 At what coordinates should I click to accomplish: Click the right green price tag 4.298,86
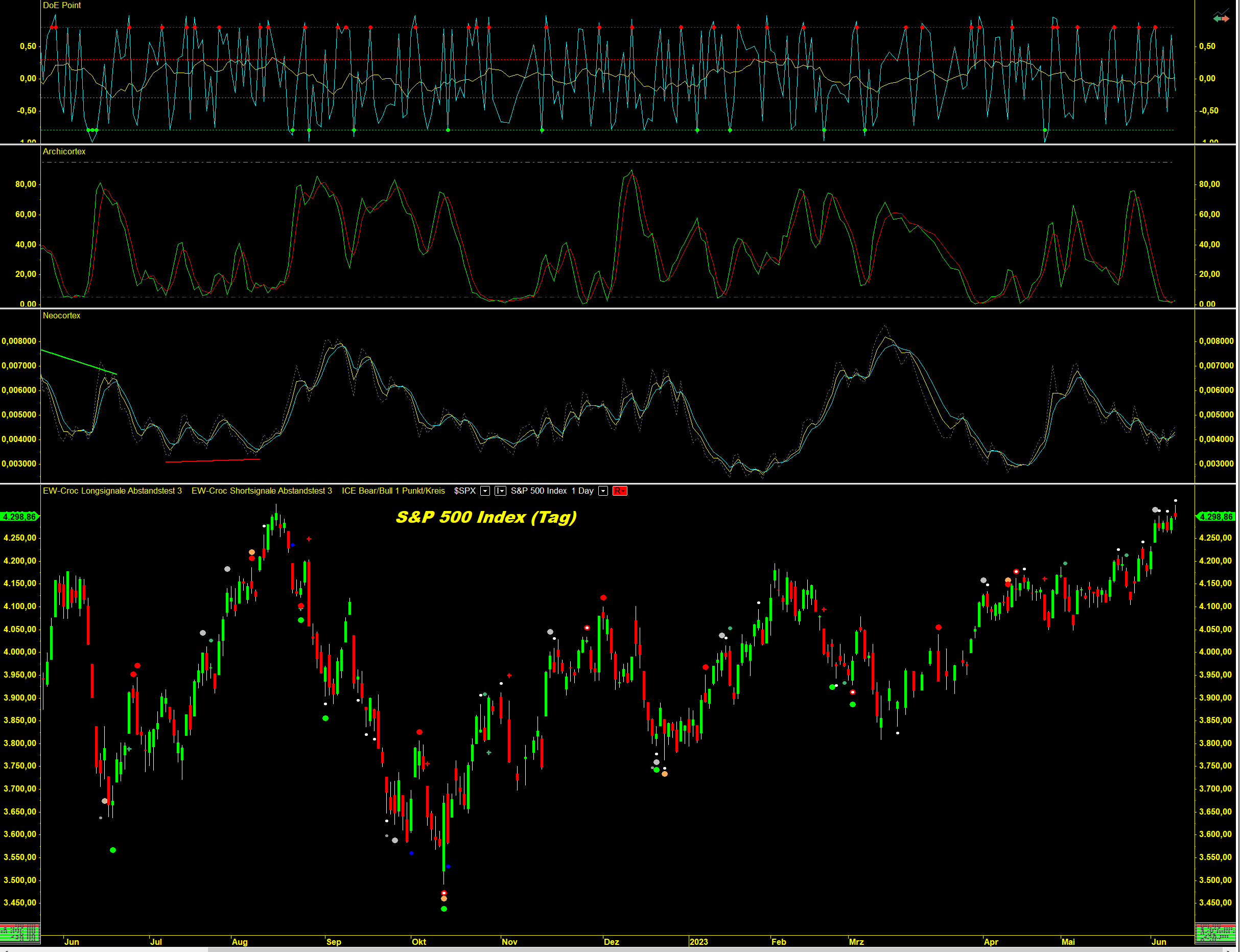click(1216, 516)
